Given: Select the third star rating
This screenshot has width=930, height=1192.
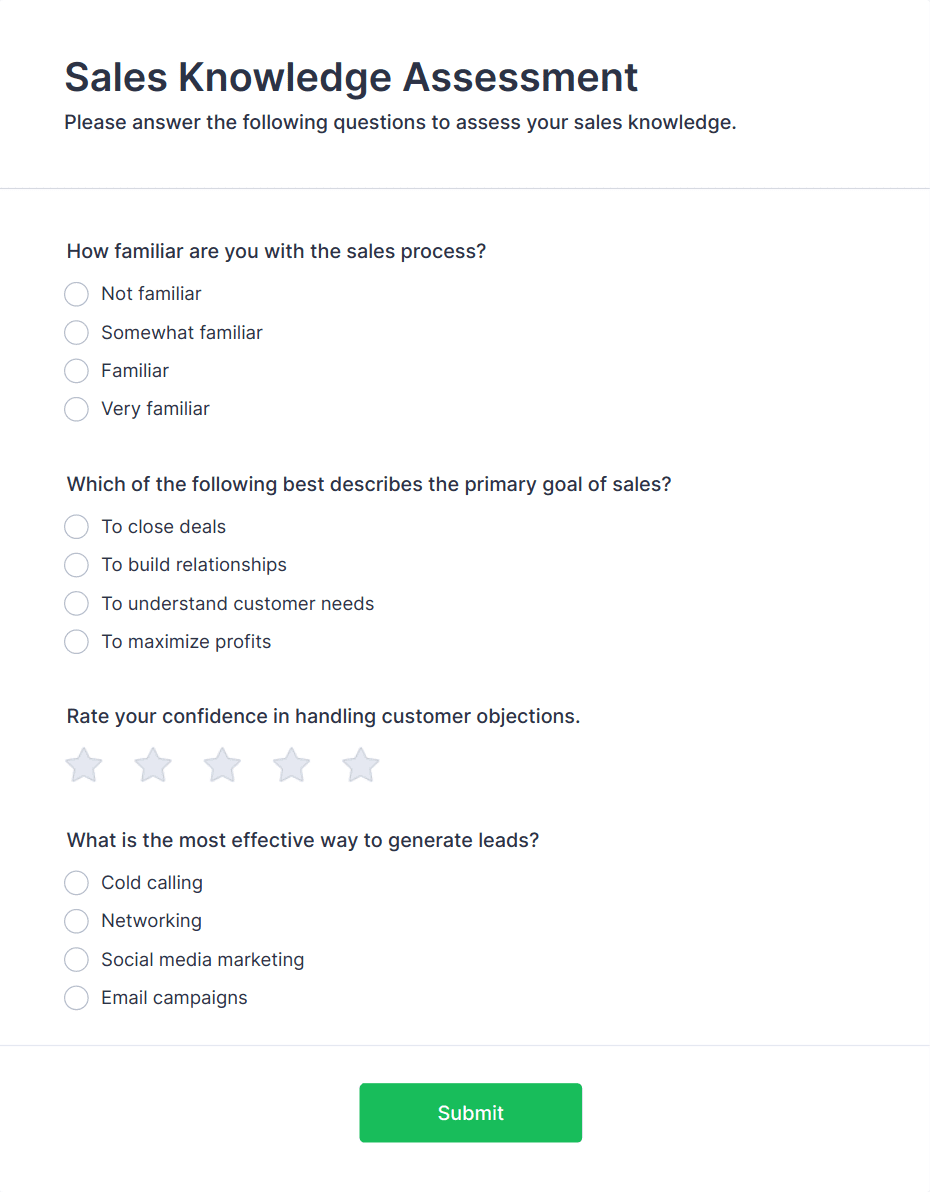Looking at the screenshot, I should [x=222, y=766].
